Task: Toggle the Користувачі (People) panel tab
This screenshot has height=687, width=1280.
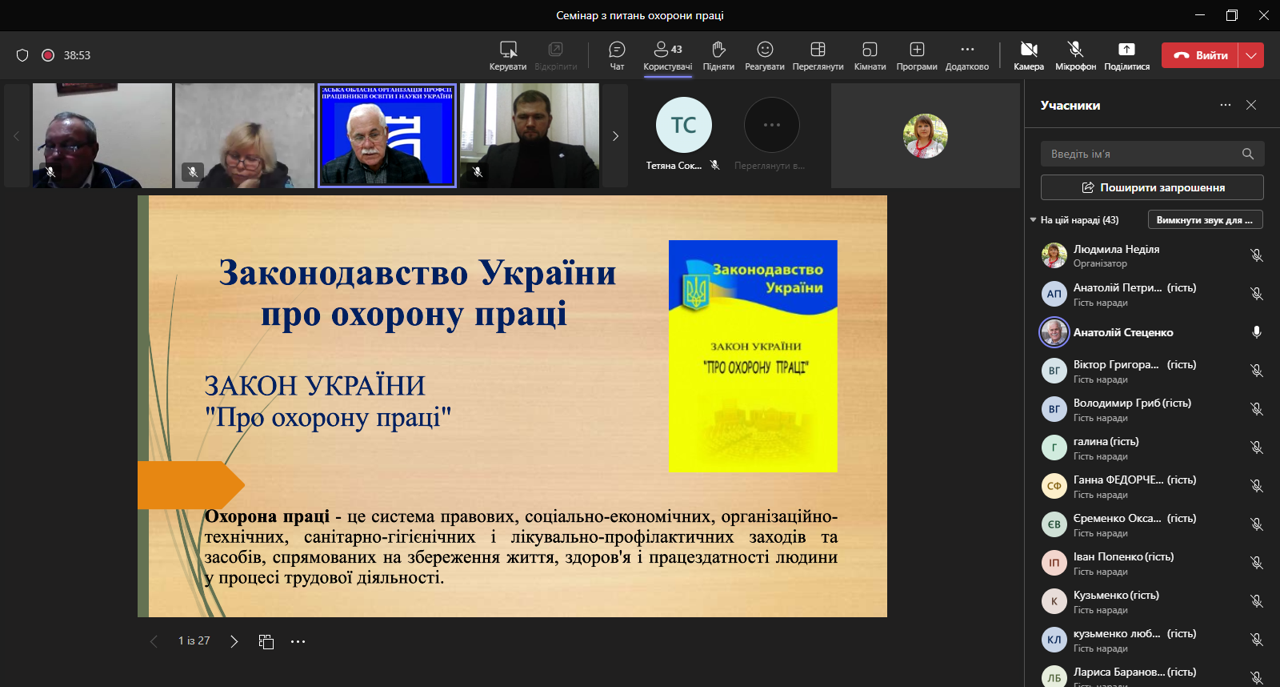Action: tap(667, 55)
